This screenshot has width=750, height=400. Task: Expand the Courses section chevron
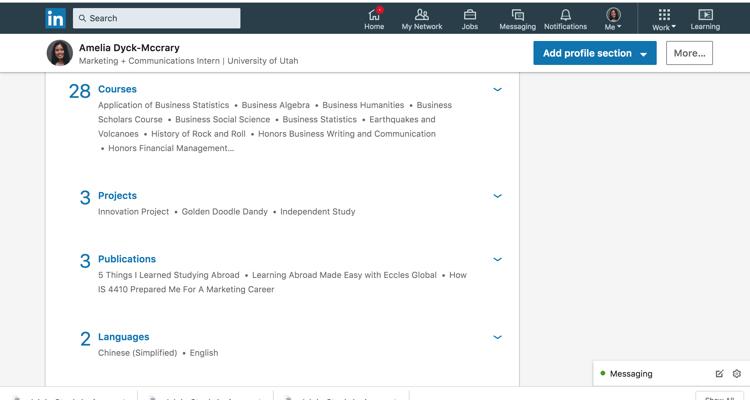pos(497,90)
